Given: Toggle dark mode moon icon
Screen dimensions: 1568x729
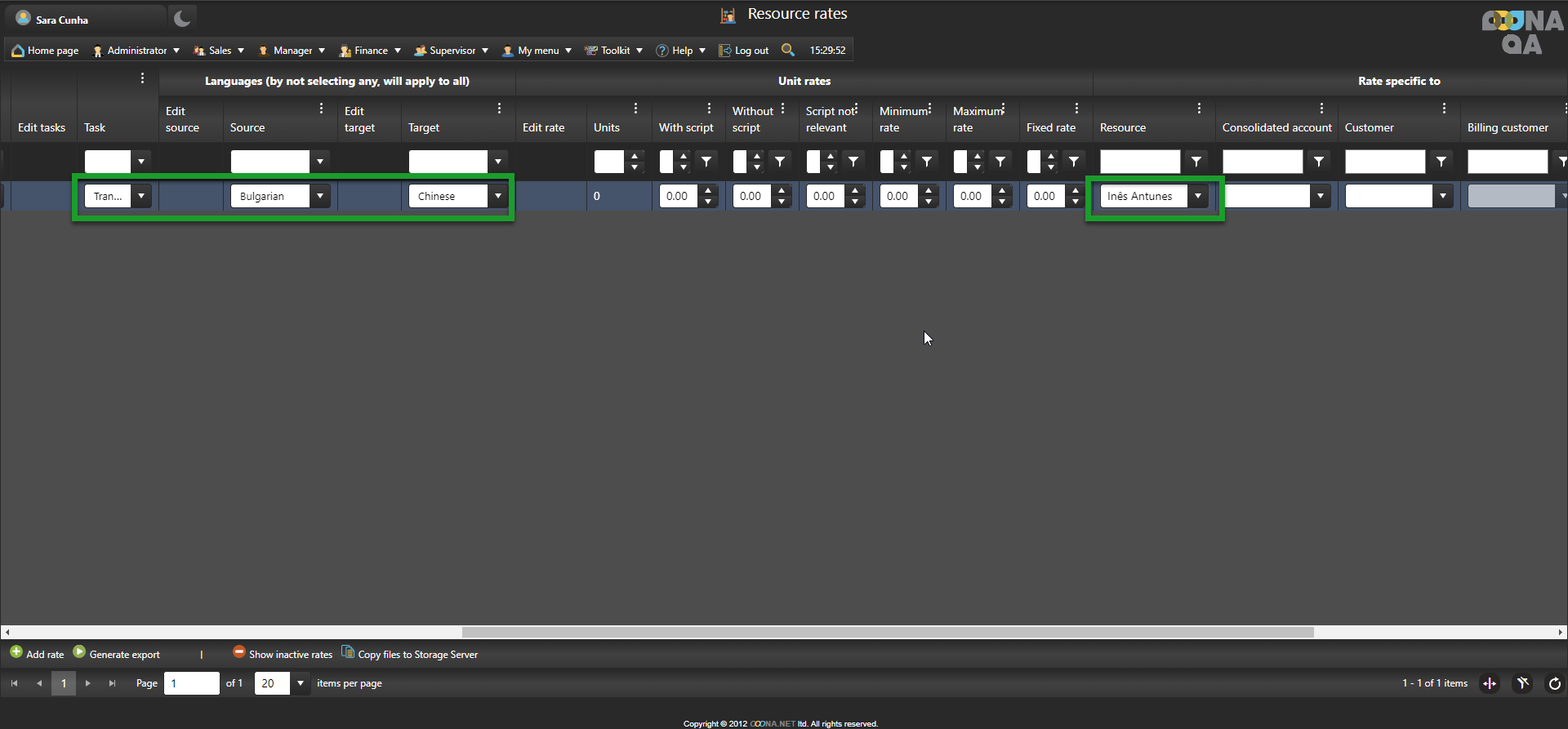Looking at the screenshot, I should click(x=182, y=18).
